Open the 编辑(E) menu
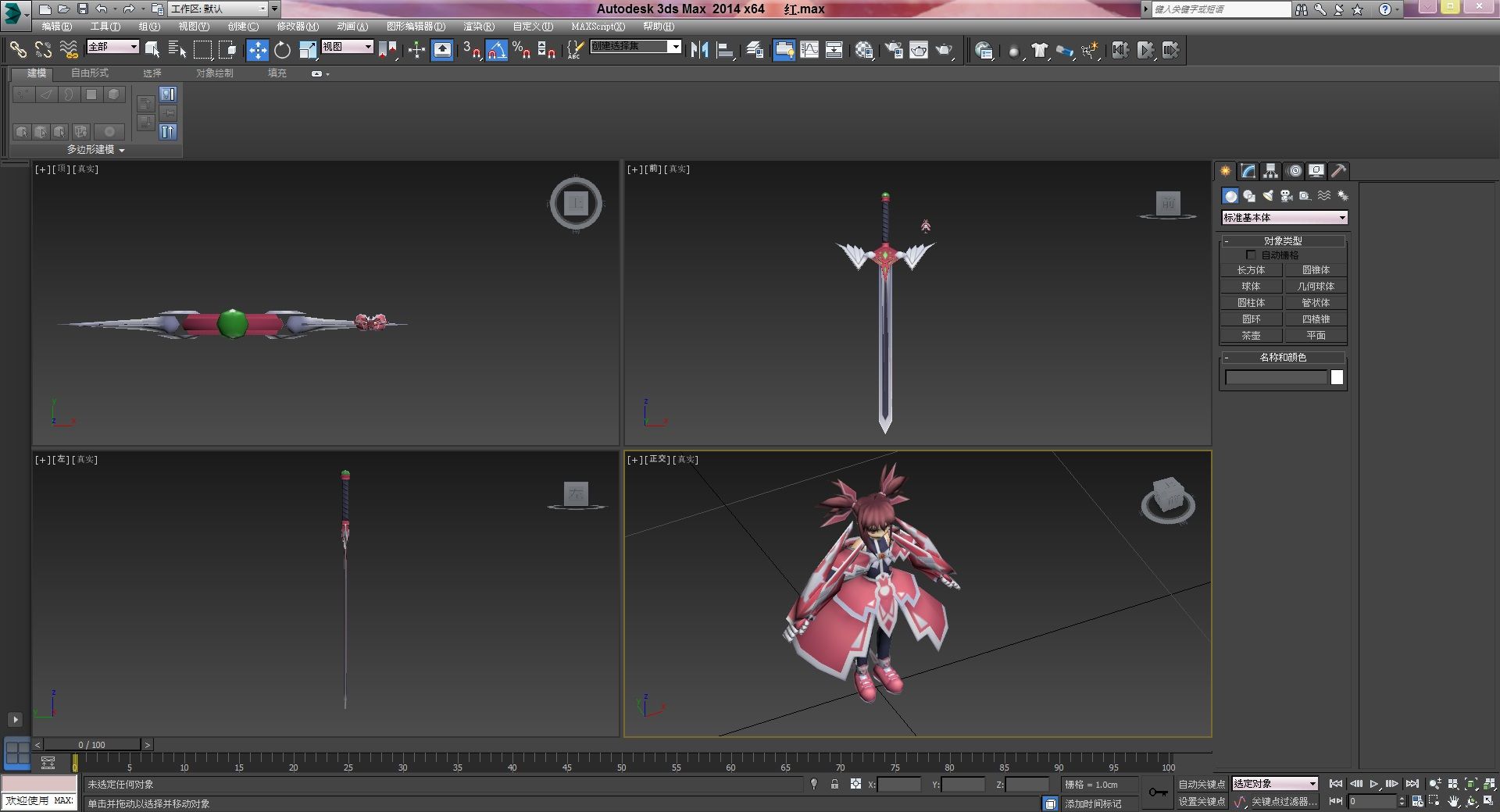The height and width of the screenshot is (812, 1500). [56, 27]
